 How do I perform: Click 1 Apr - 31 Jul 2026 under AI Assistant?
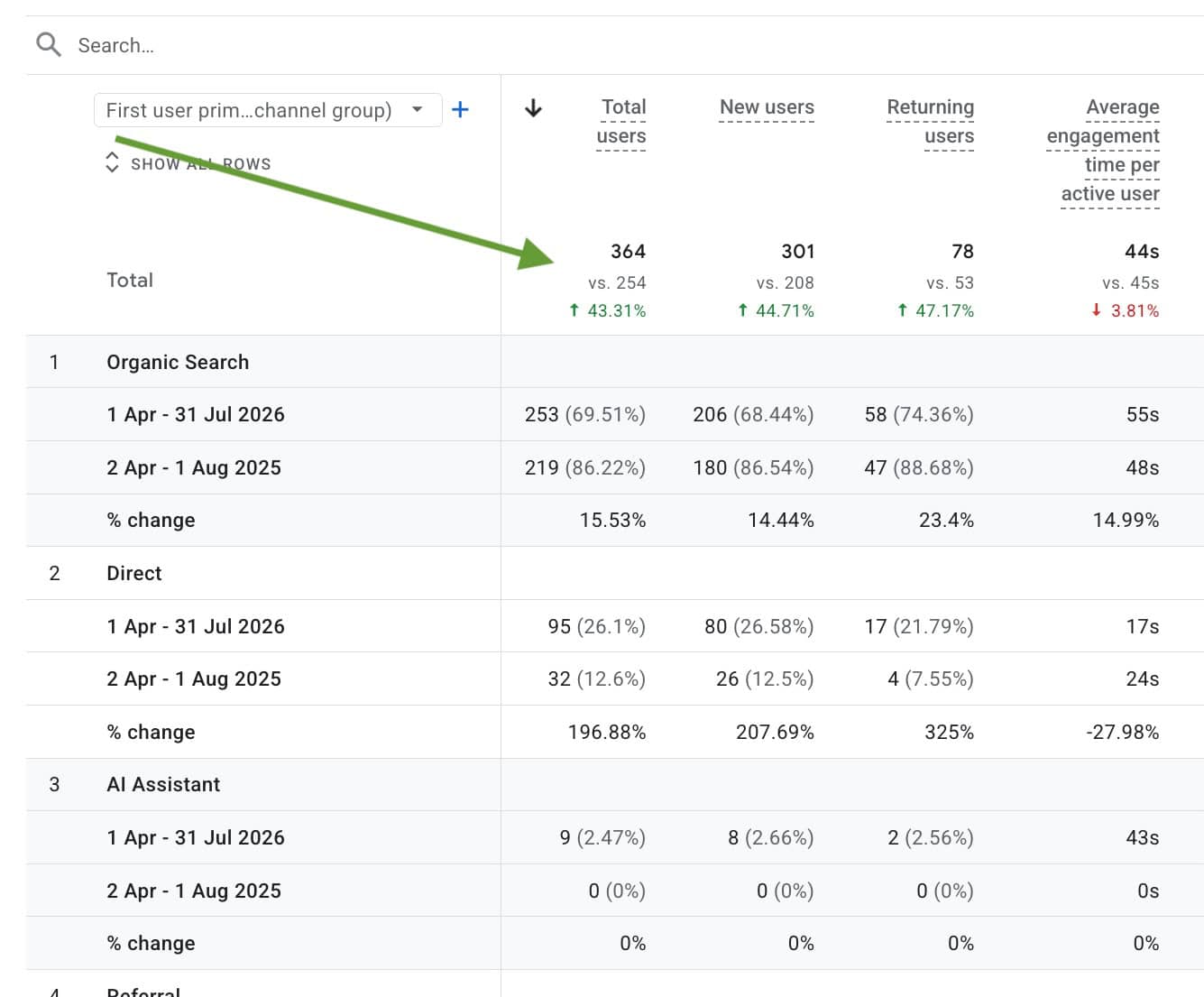196,837
